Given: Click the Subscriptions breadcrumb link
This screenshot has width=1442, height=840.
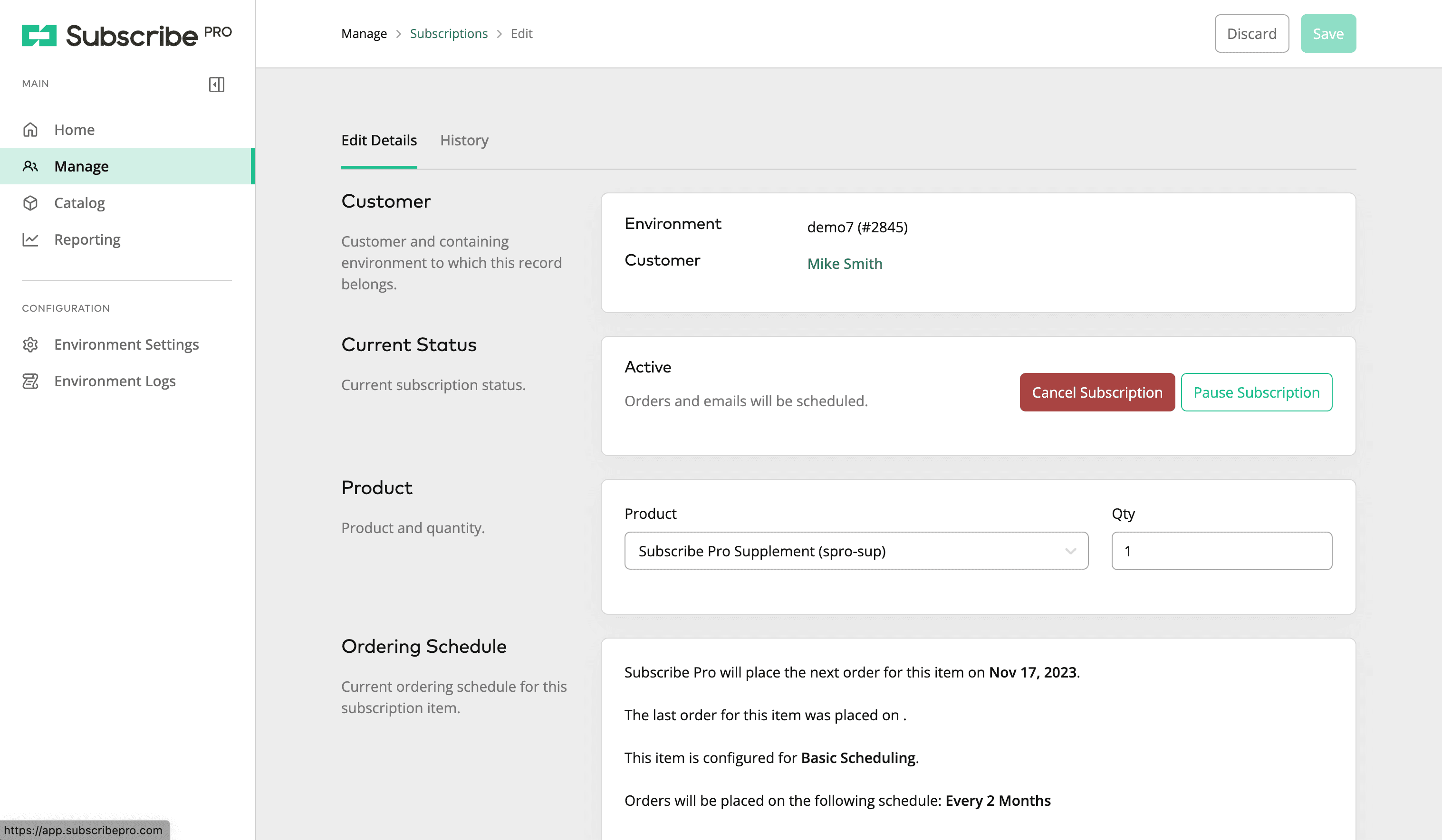Looking at the screenshot, I should coord(449,33).
